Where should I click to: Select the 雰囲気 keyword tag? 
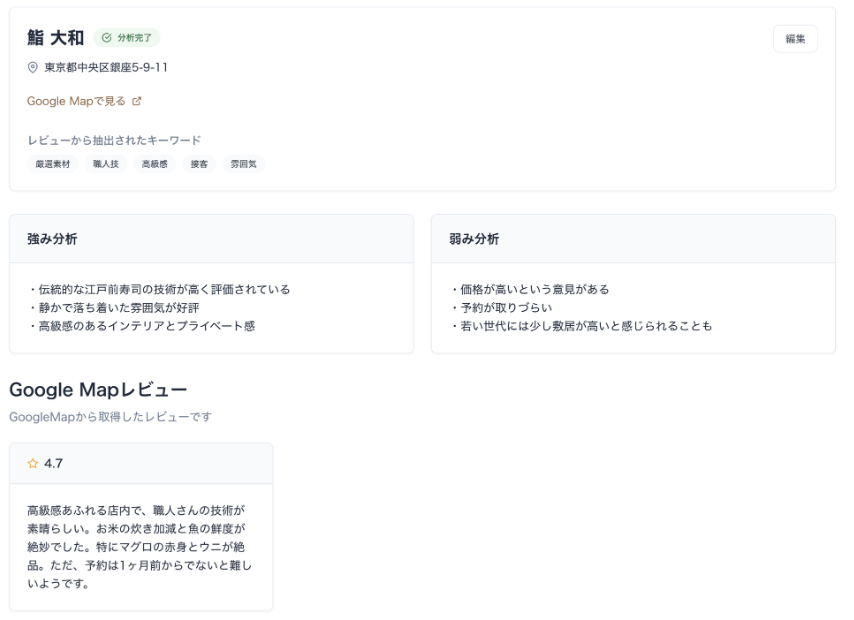pyautogui.click(x=243, y=164)
